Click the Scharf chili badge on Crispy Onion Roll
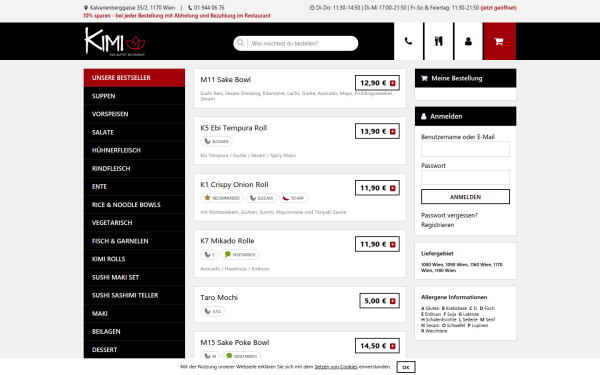The height and width of the screenshot is (375, 600). click(293, 198)
